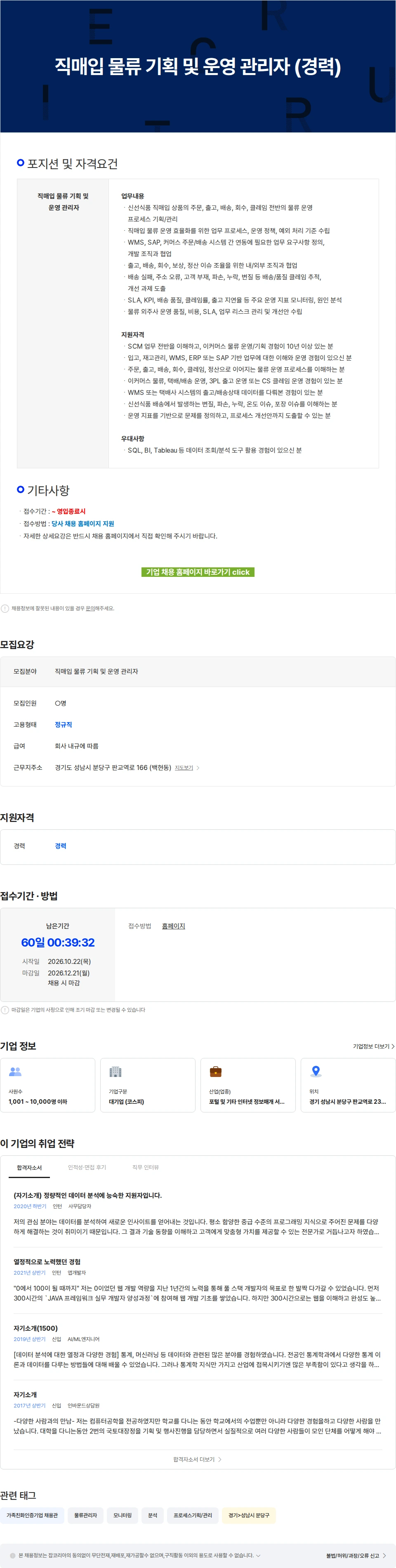Click the info icon beside 마감일은 기업의 사정으로

click(5, 1010)
